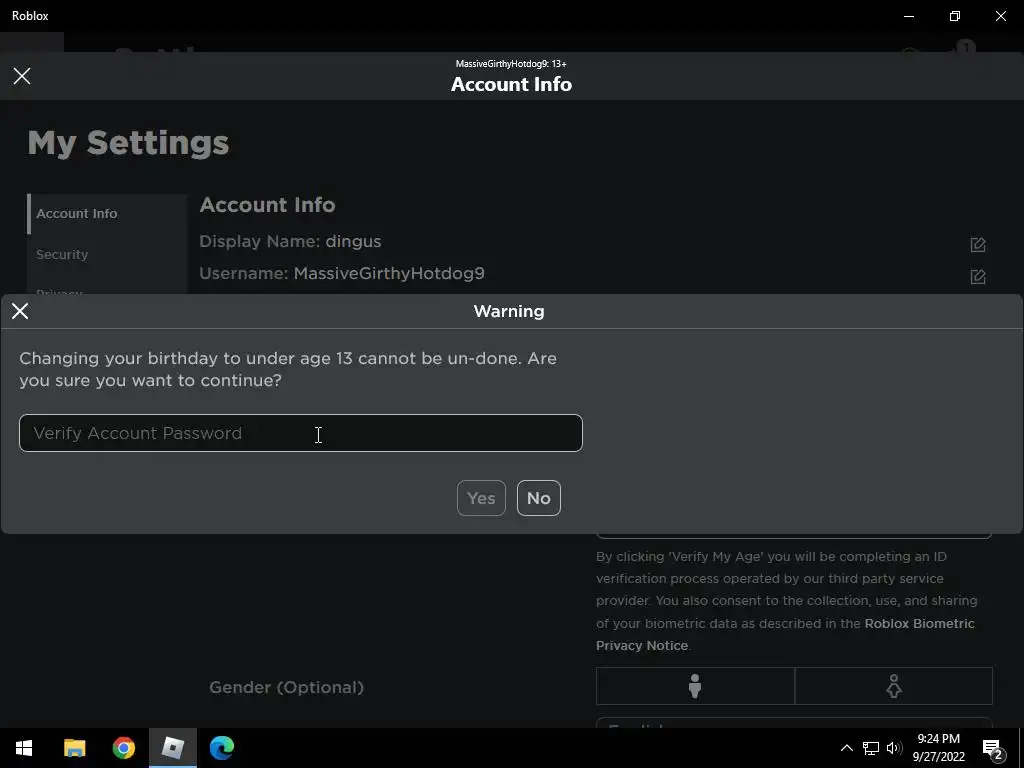Confirm with the Yes button
The image size is (1024, 768).
(481, 498)
